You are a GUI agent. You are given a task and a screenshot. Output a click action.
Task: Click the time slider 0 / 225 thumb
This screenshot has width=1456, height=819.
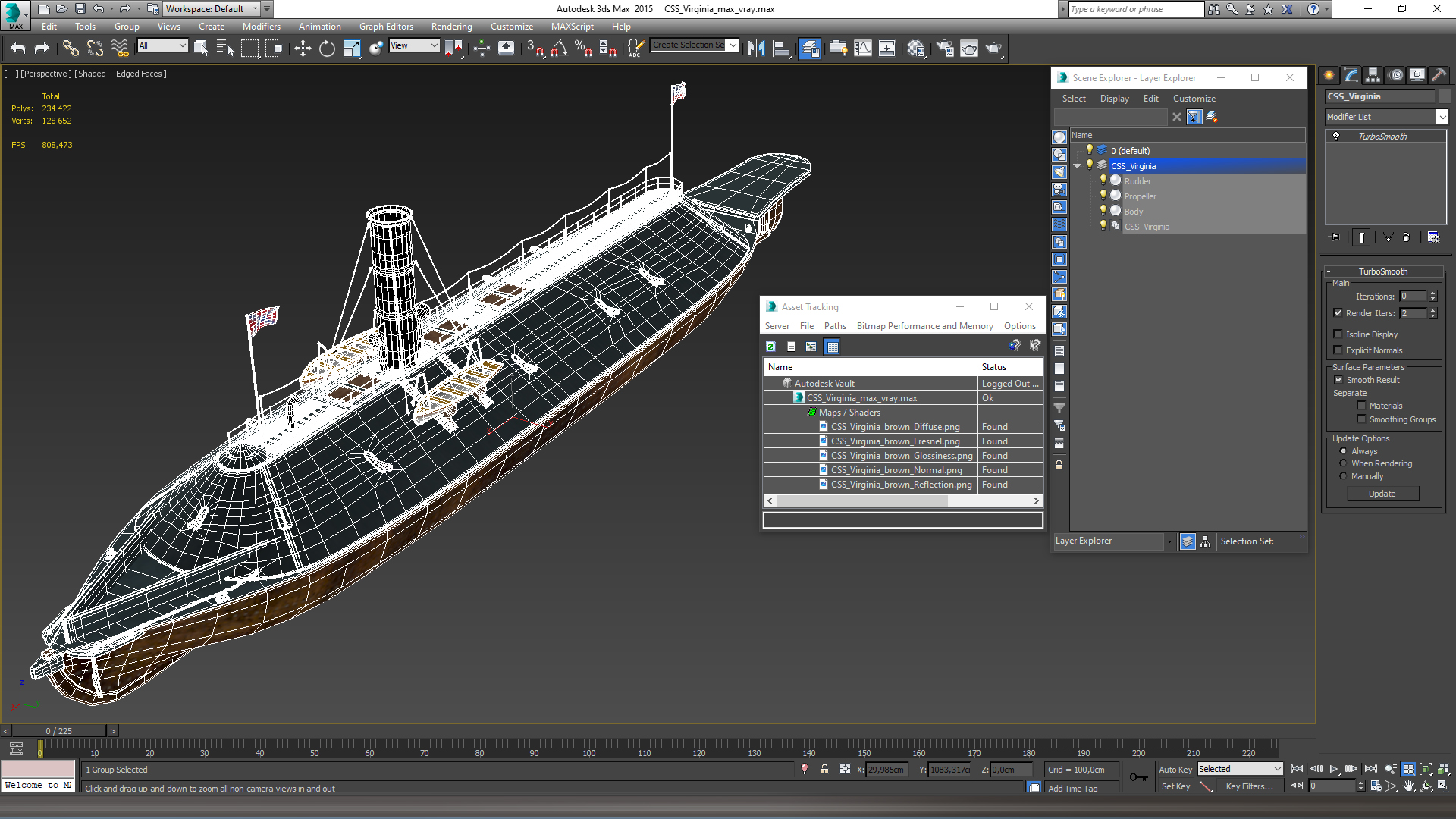(58, 731)
